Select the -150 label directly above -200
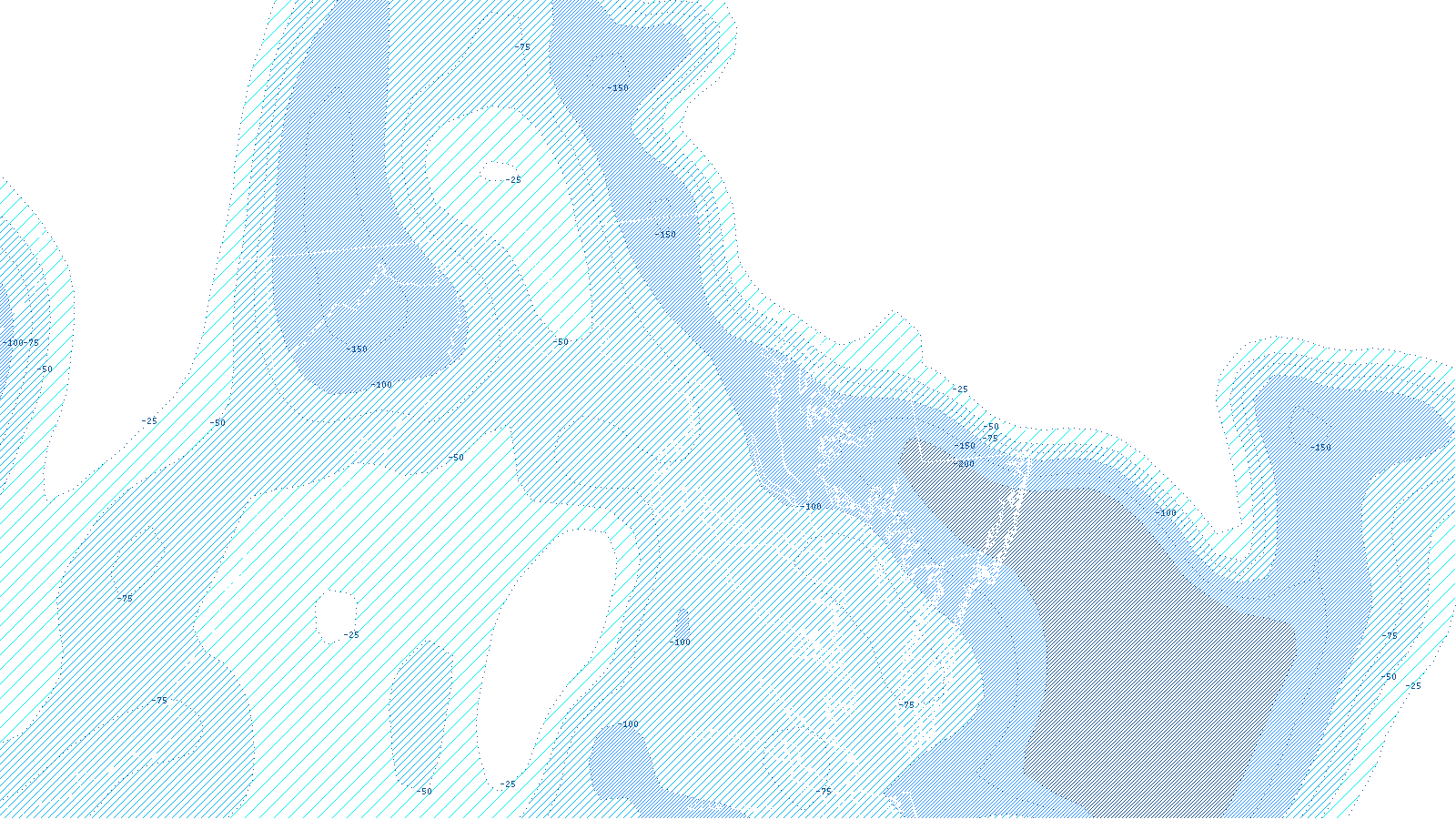This screenshot has width=1456, height=819. [965, 446]
